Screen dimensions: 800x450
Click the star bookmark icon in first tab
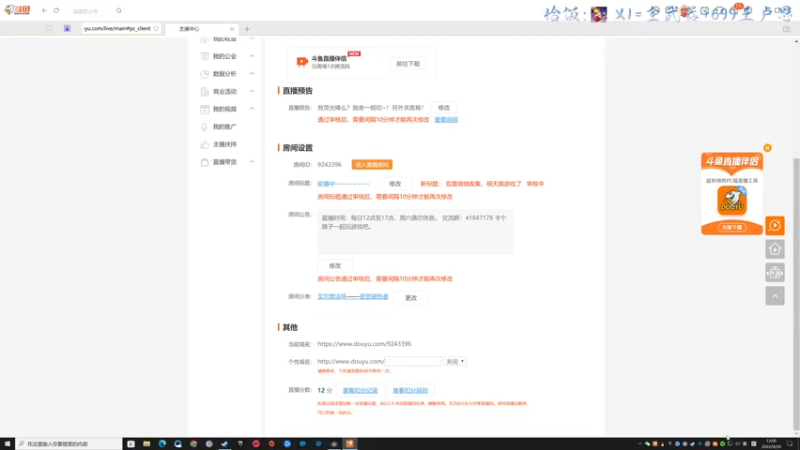[x=156, y=29]
